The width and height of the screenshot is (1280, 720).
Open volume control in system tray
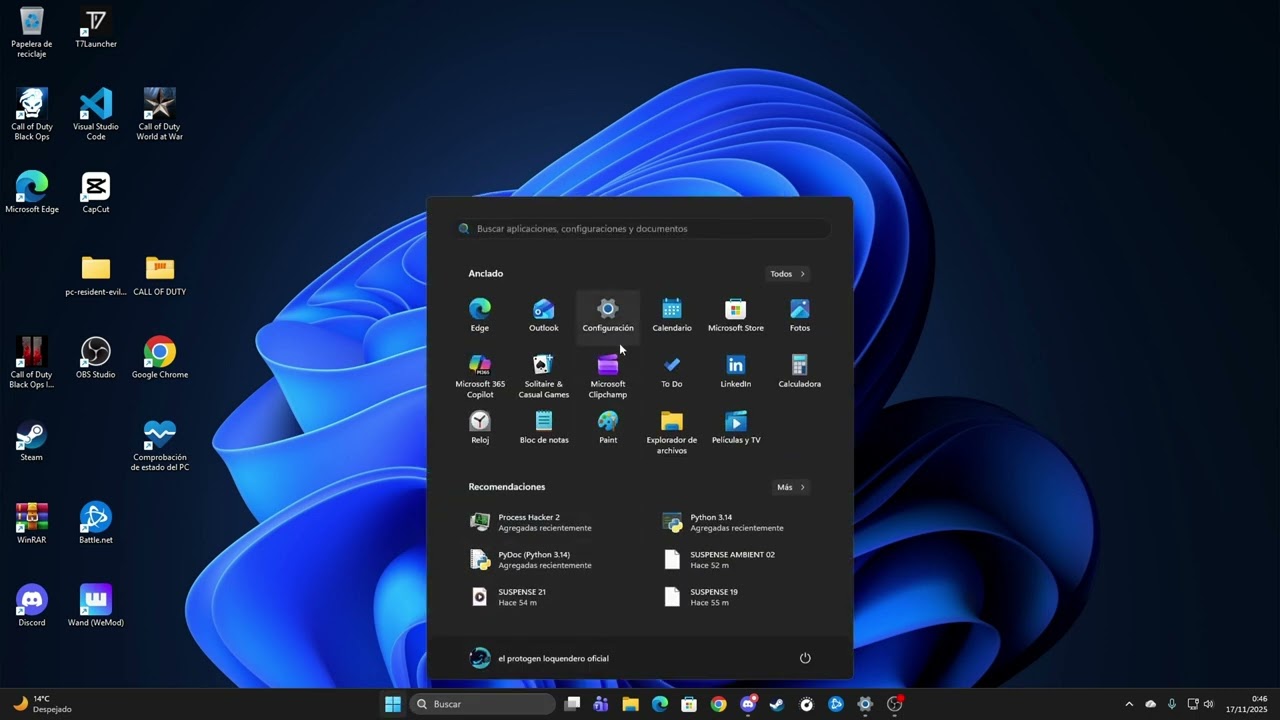click(1208, 704)
